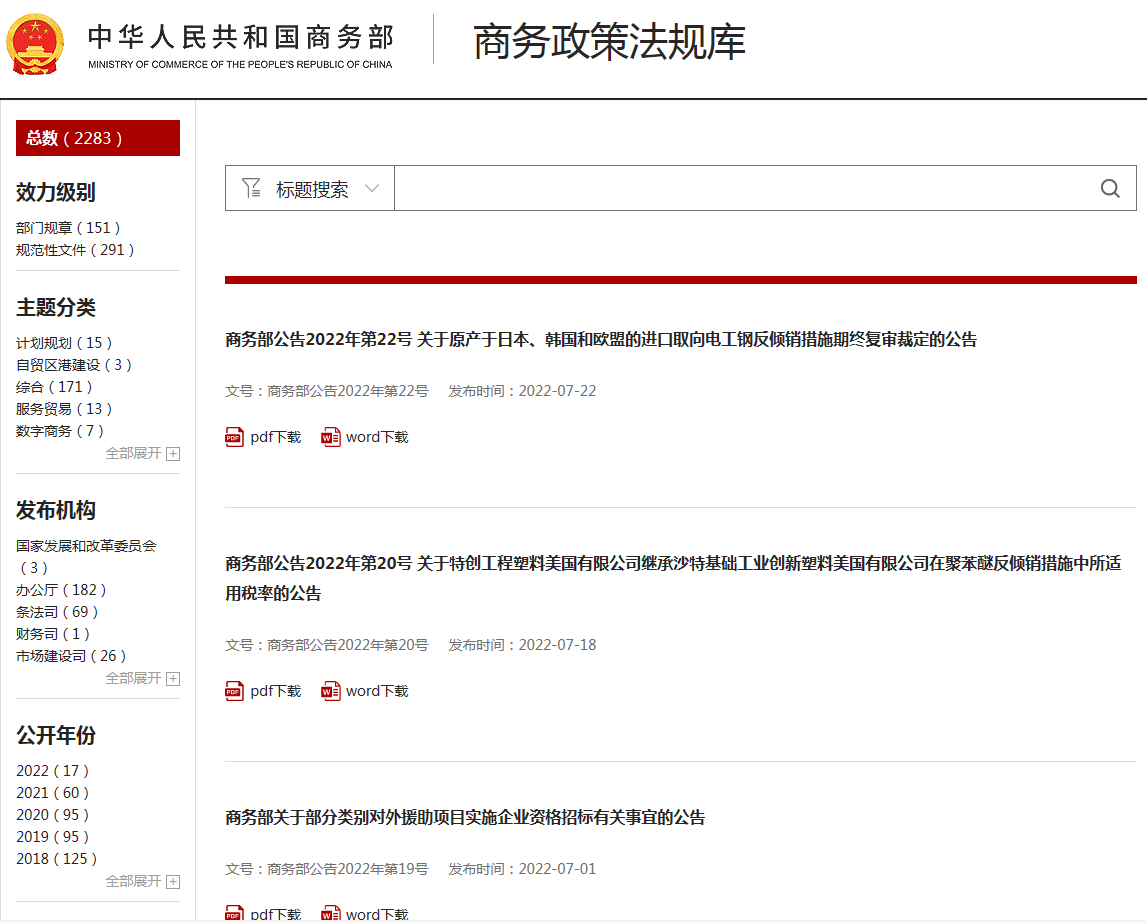Viewport: 1147px width, 924px height.
Task: Filter by 计划规划 (15) topic
Action: tap(64, 343)
